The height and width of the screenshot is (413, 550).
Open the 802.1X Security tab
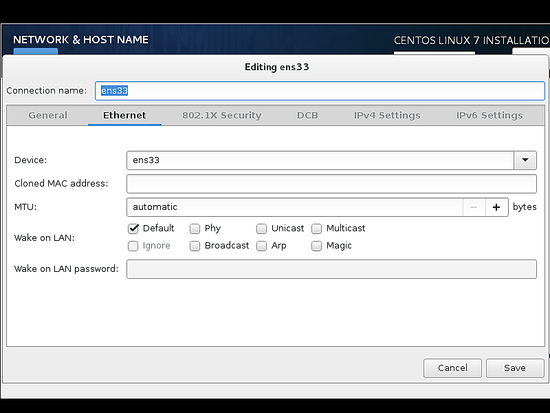point(222,115)
